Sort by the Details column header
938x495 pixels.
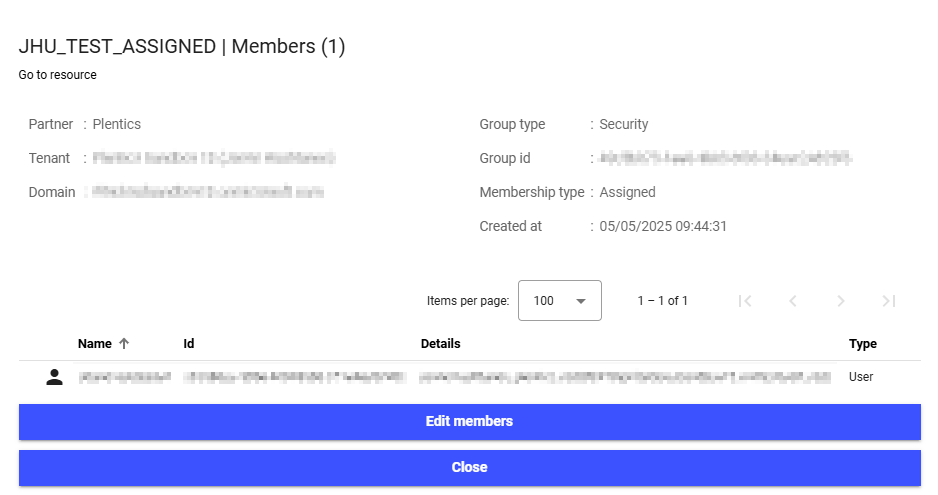click(x=440, y=344)
